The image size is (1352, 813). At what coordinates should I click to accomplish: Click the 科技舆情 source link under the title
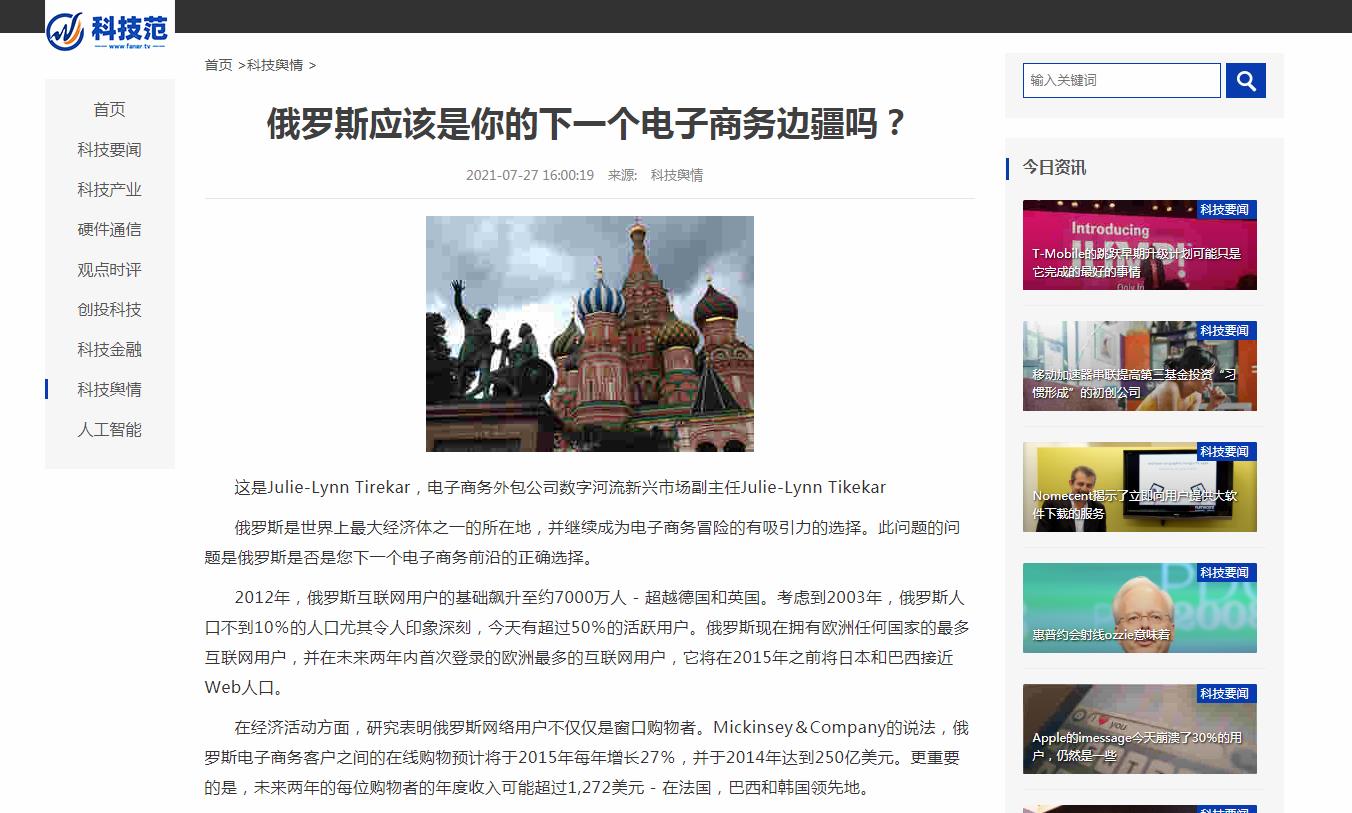(677, 175)
